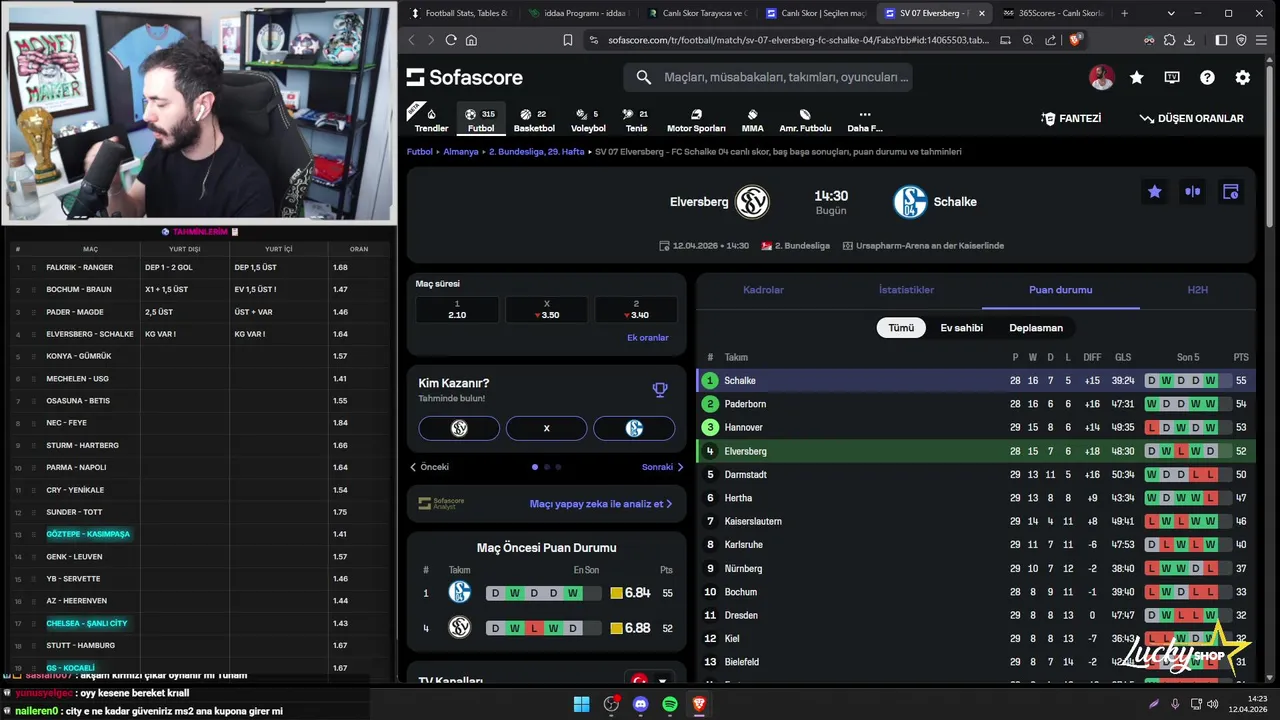1280x720 pixels.
Task: Open head-to-head compare icon on match card
Action: 1192,192
